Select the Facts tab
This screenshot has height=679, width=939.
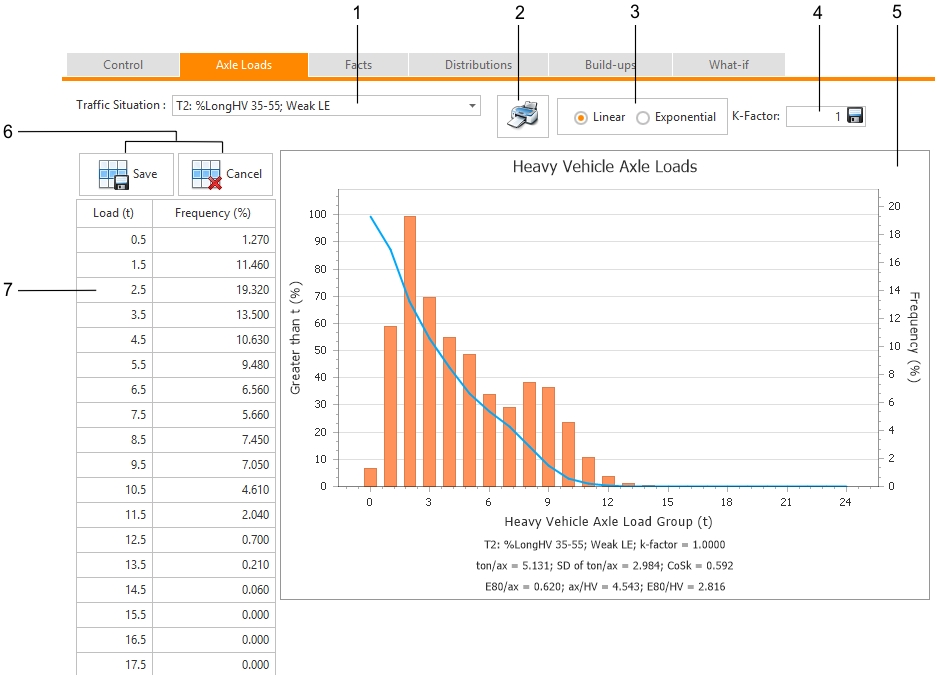point(358,65)
